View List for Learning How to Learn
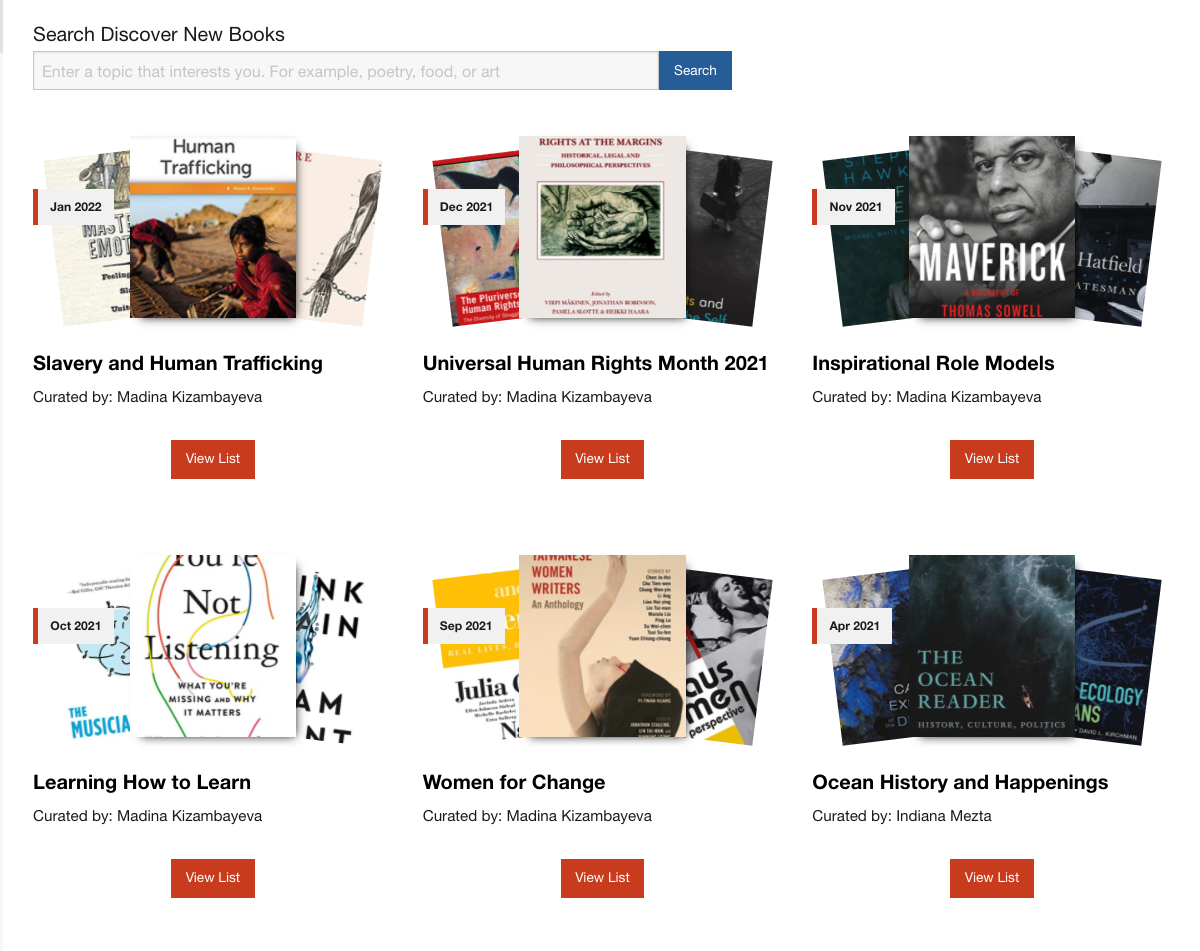The height and width of the screenshot is (951, 1200). coord(213,878)
